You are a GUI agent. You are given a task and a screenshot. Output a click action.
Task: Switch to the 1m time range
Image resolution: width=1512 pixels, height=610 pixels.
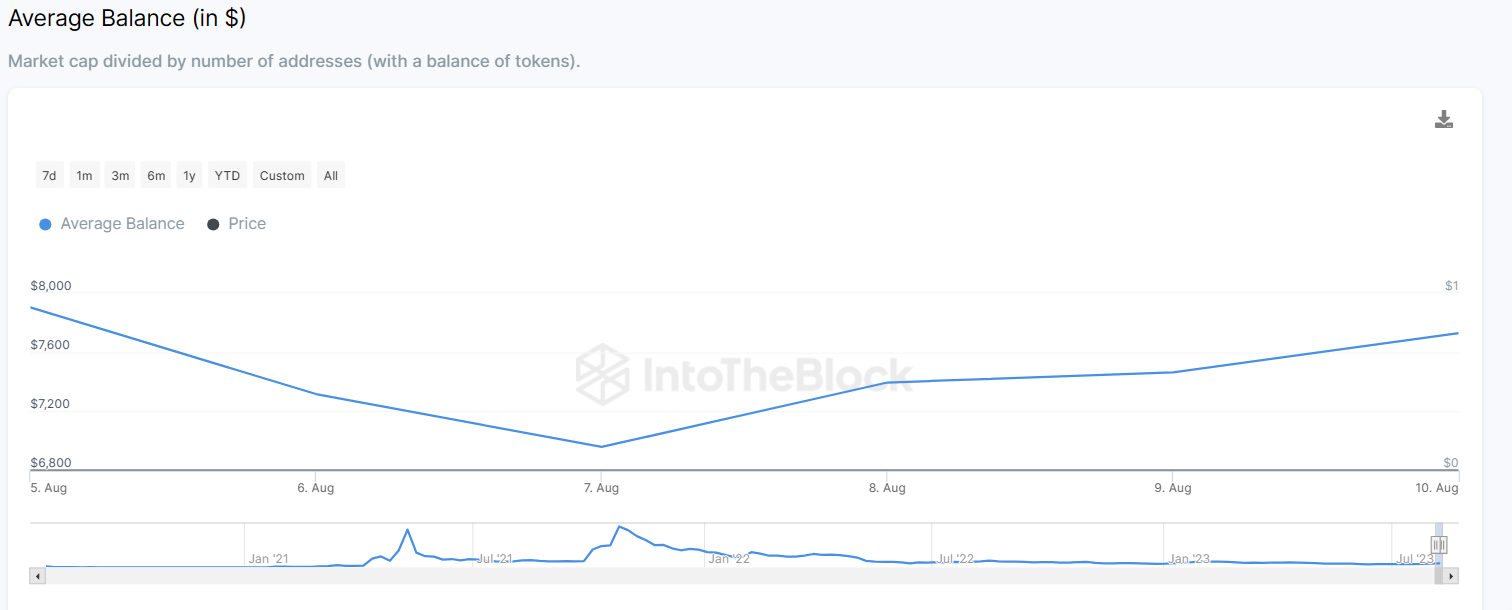pos(85,176)
